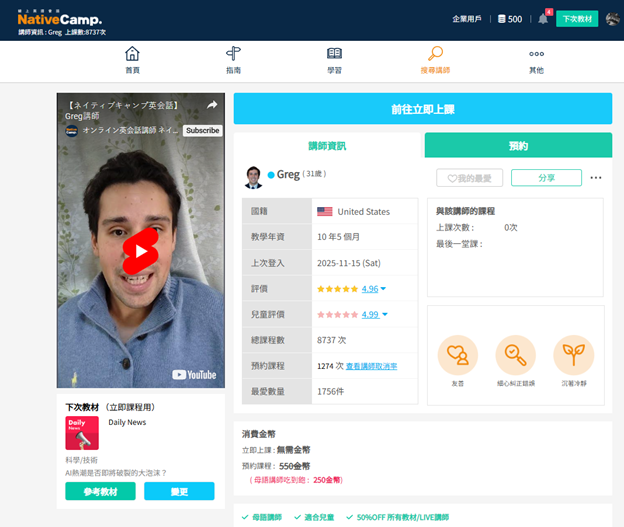624x527 pixels.
Task: Click the Daily News material thumbnail
Action: [82, 433]
